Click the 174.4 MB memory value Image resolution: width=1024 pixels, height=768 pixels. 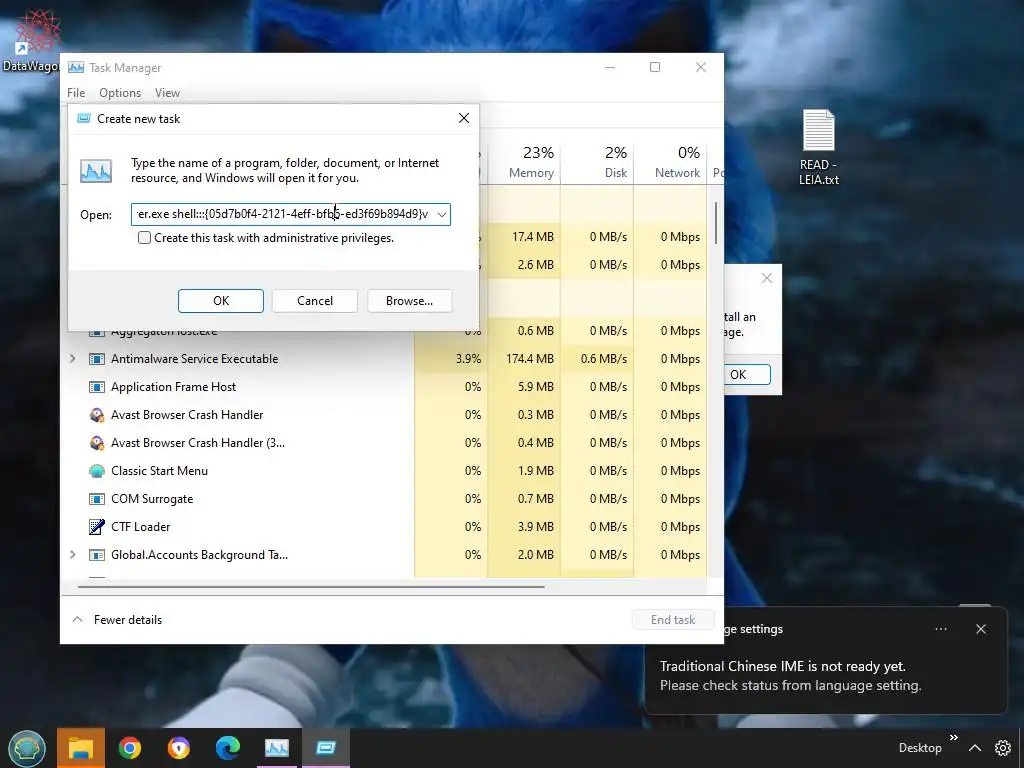point(530,359)
